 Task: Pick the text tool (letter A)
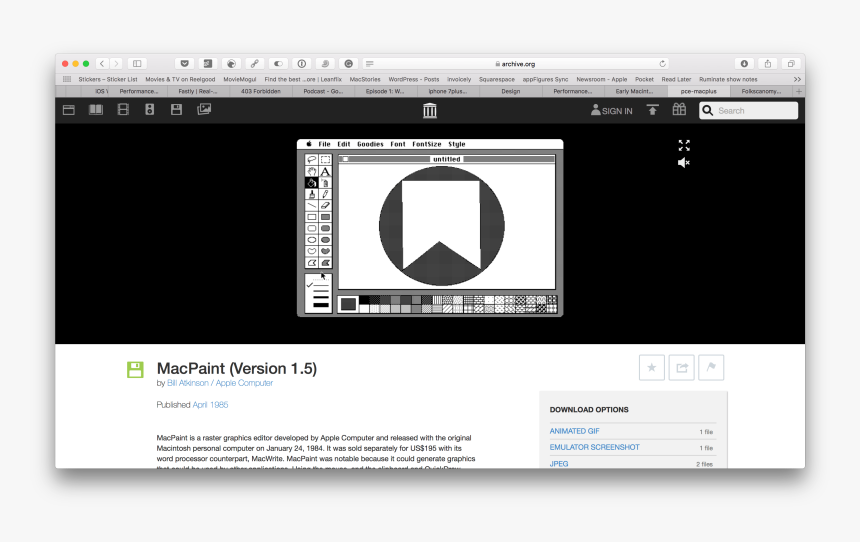325,171
